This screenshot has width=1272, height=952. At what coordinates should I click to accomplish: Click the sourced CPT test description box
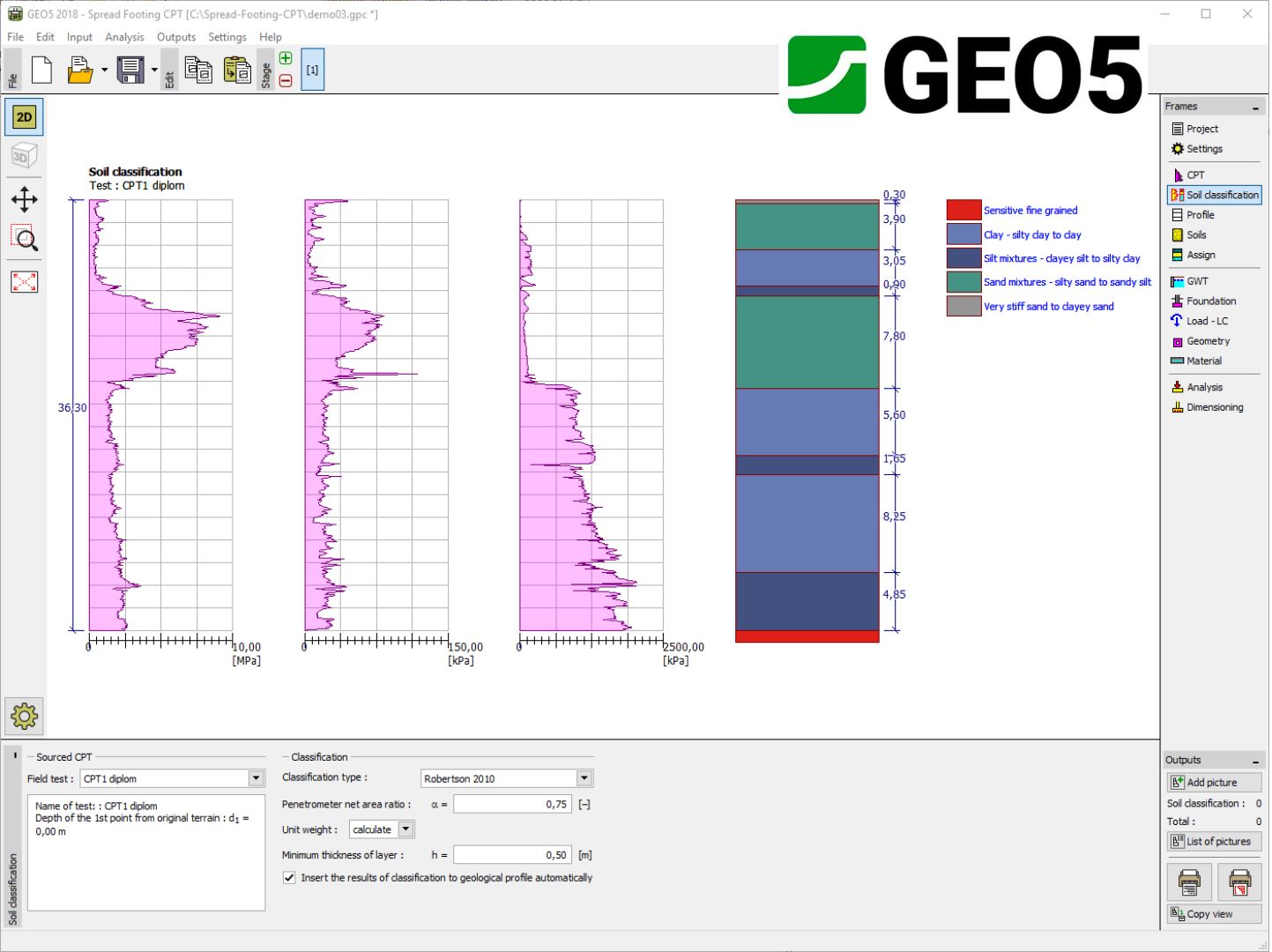[x=146, y=853]
